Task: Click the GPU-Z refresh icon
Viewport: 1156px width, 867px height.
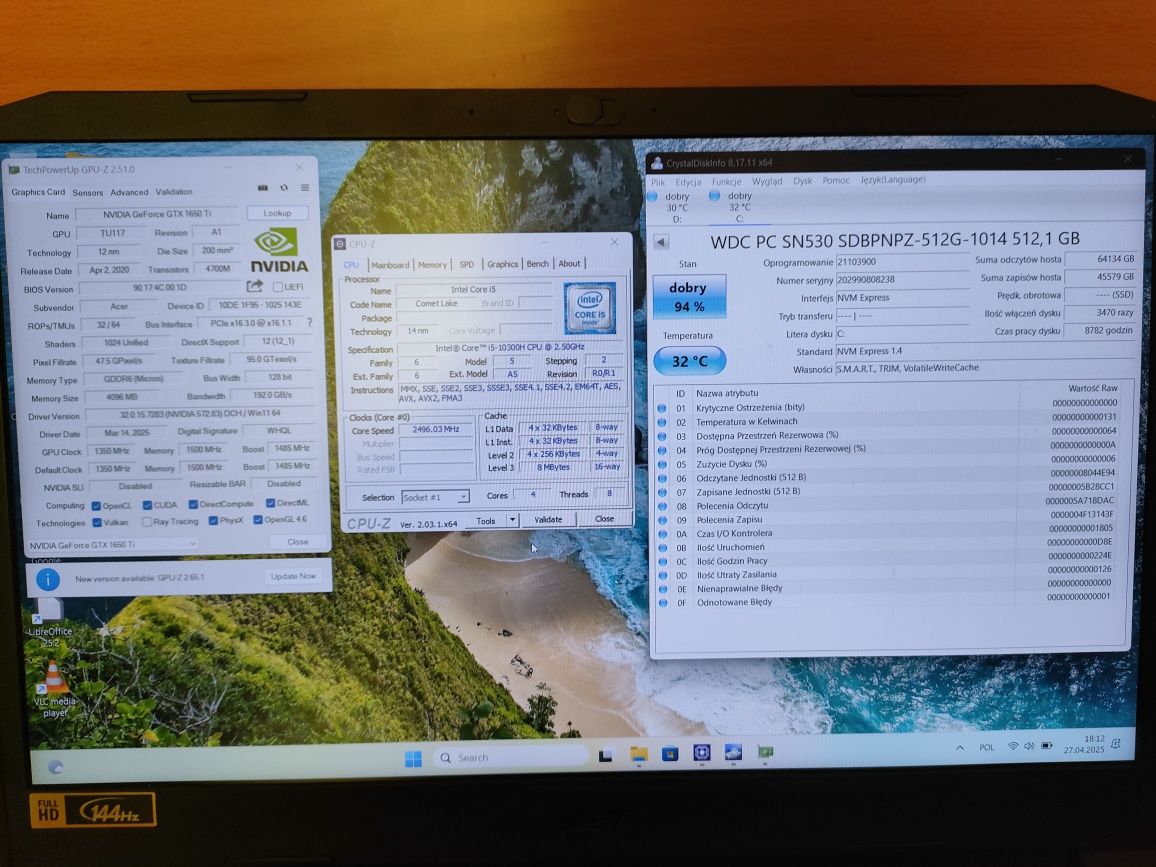Action: click(x=284, y=188)
